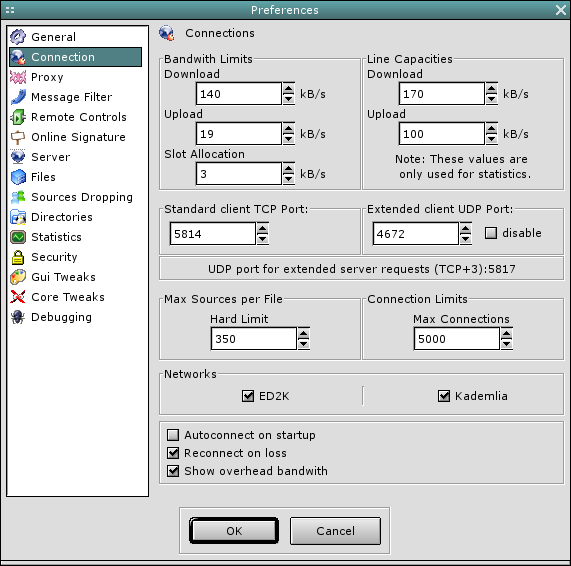Open the Proxy preferences icon
Viewport: 571px width, 566px height.
18,77
